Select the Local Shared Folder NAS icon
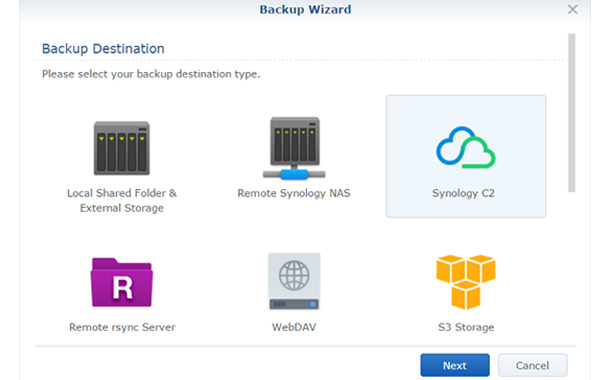 [x=122, y=148]
